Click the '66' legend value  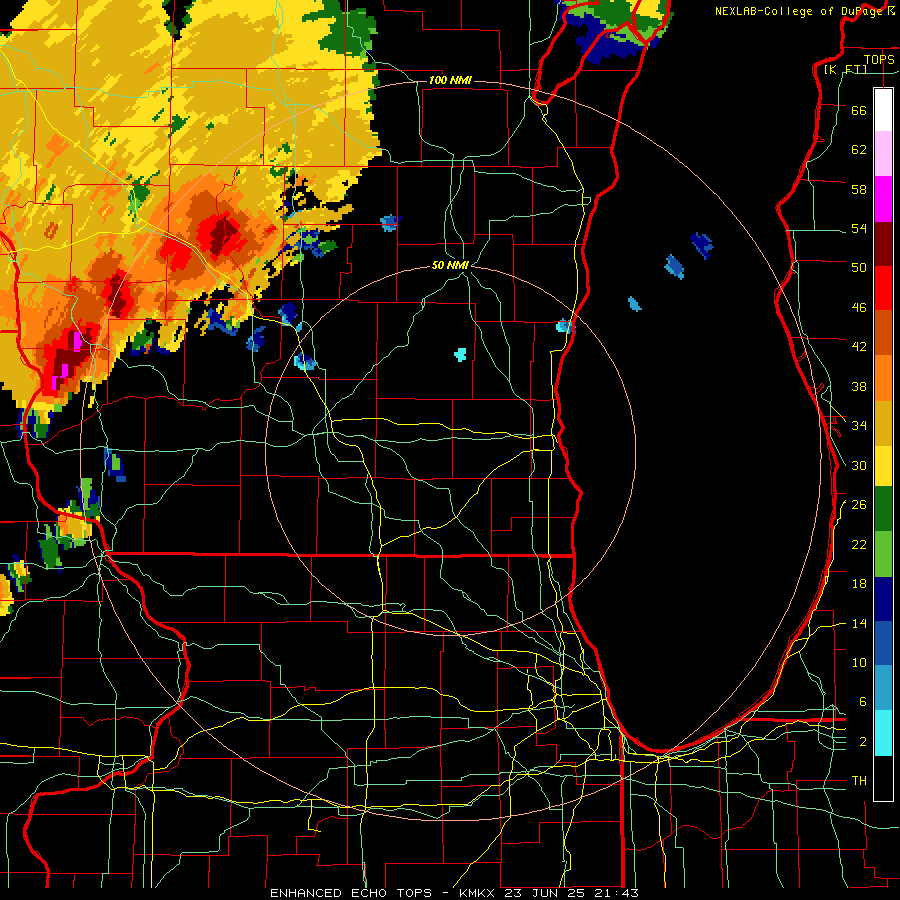pos(859,110)
